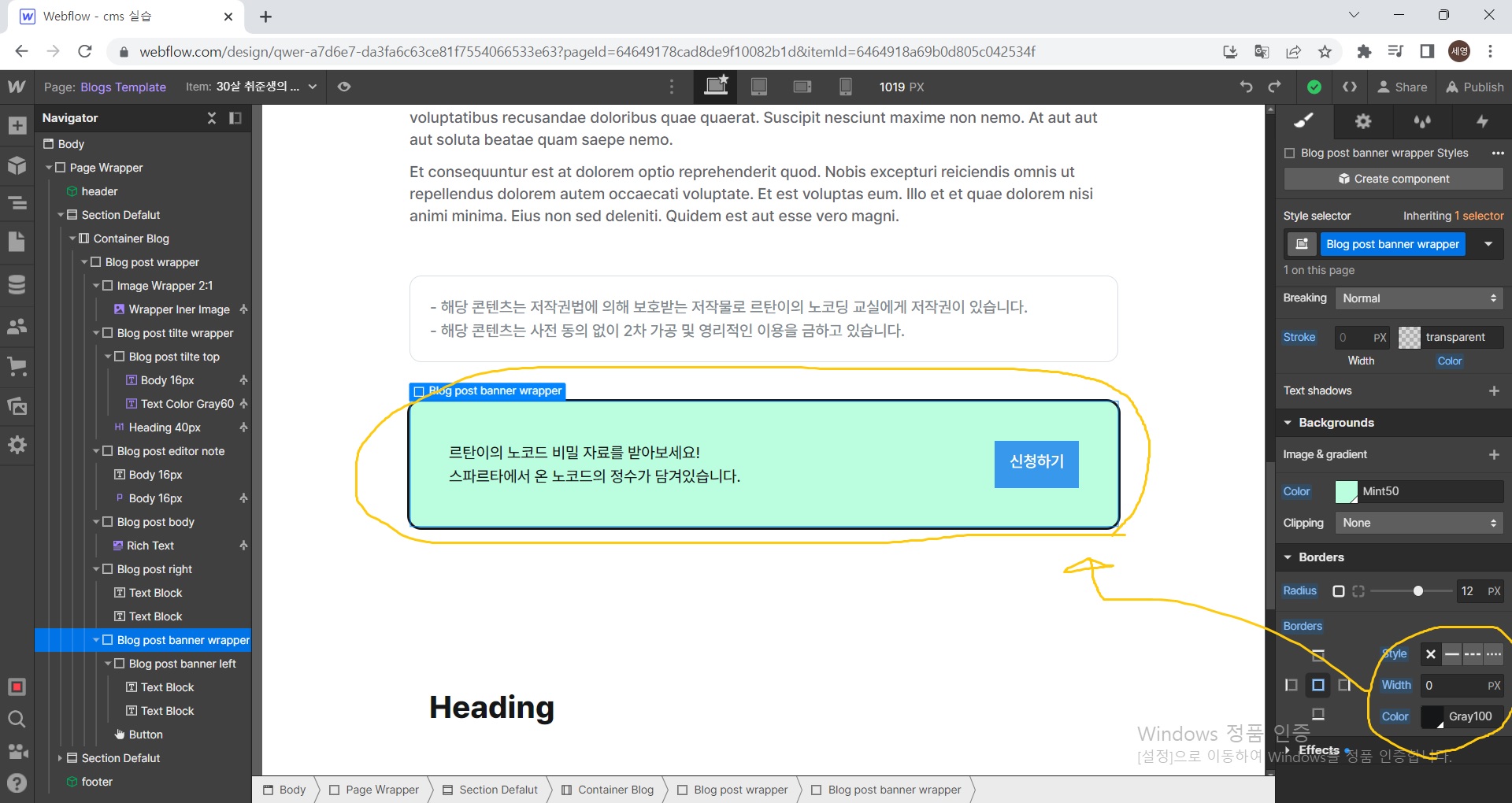Open site Settings gear in left sidebar
The width and height of the screenshot is (1512, 803).
pyautogui.click(x=17, y=445)
